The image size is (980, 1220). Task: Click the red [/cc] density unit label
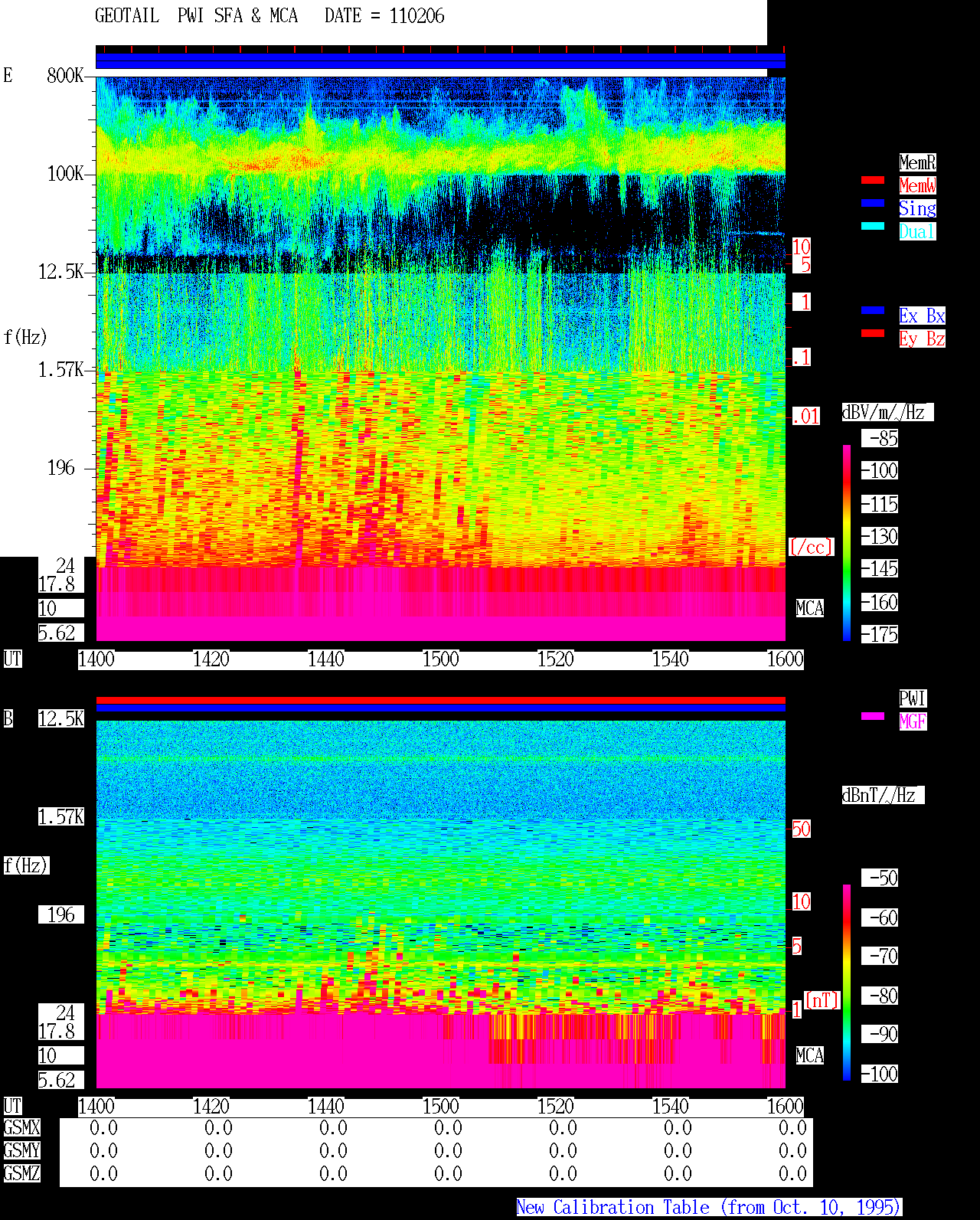coord(812,547)
